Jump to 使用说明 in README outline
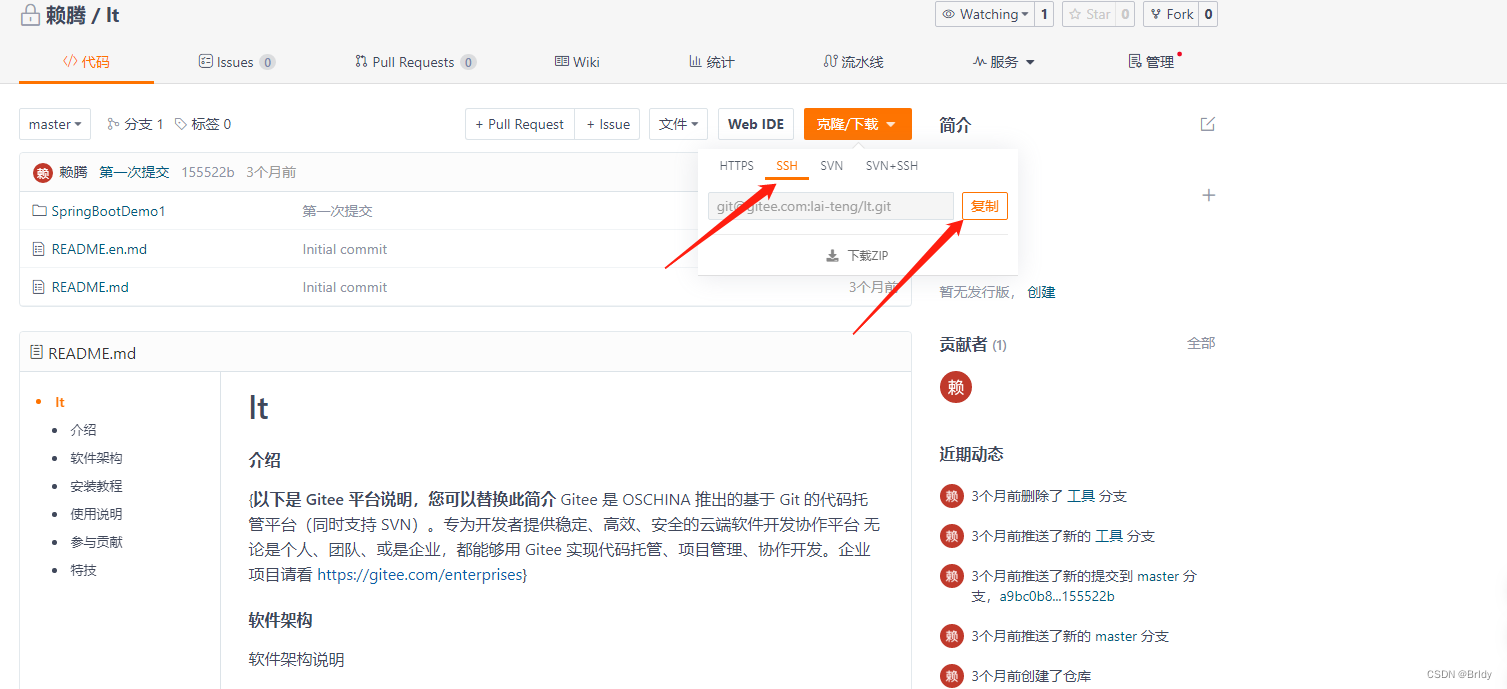Viewport: 1507px width, 689px height. 96,514
